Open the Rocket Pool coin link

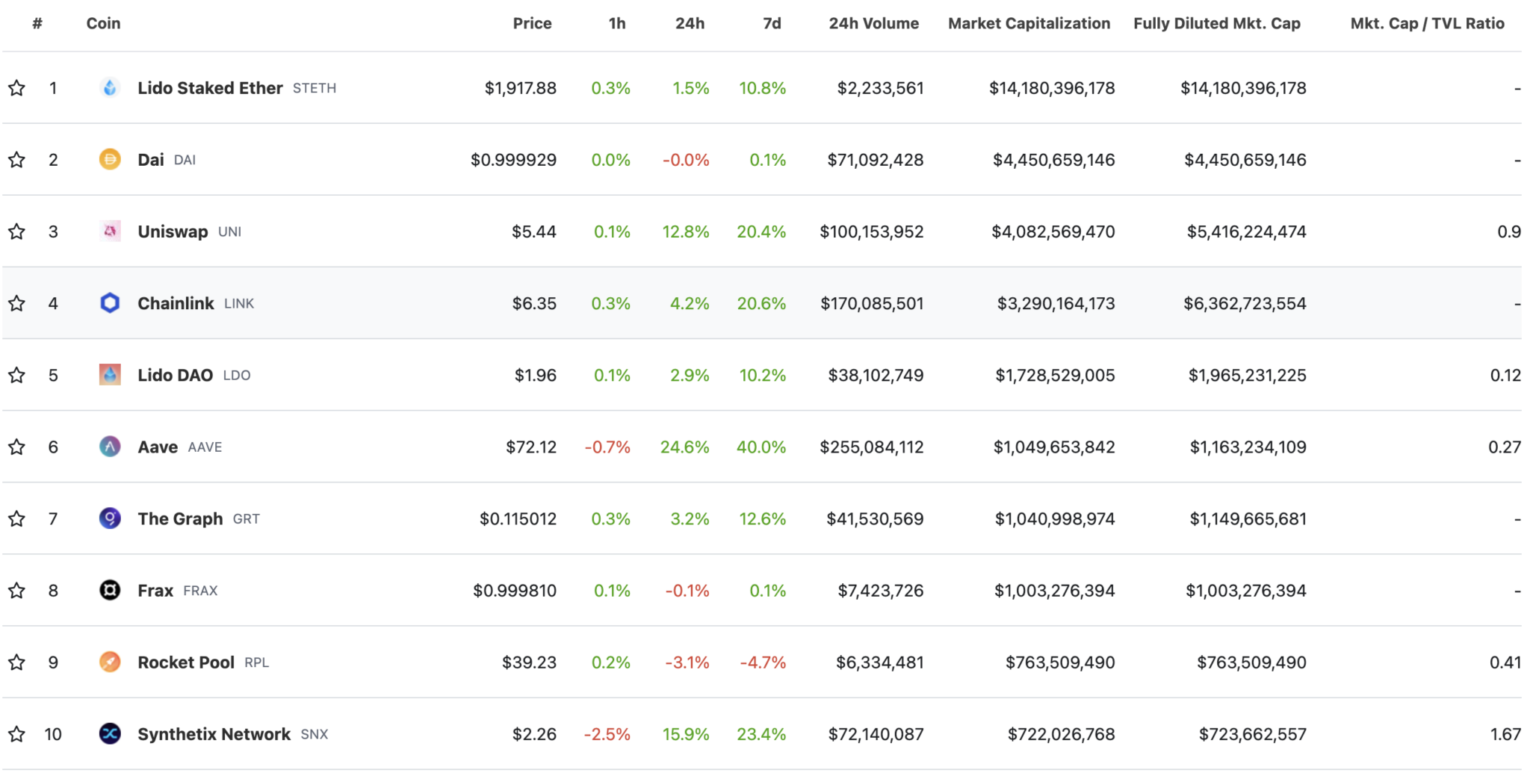(186, 662)
